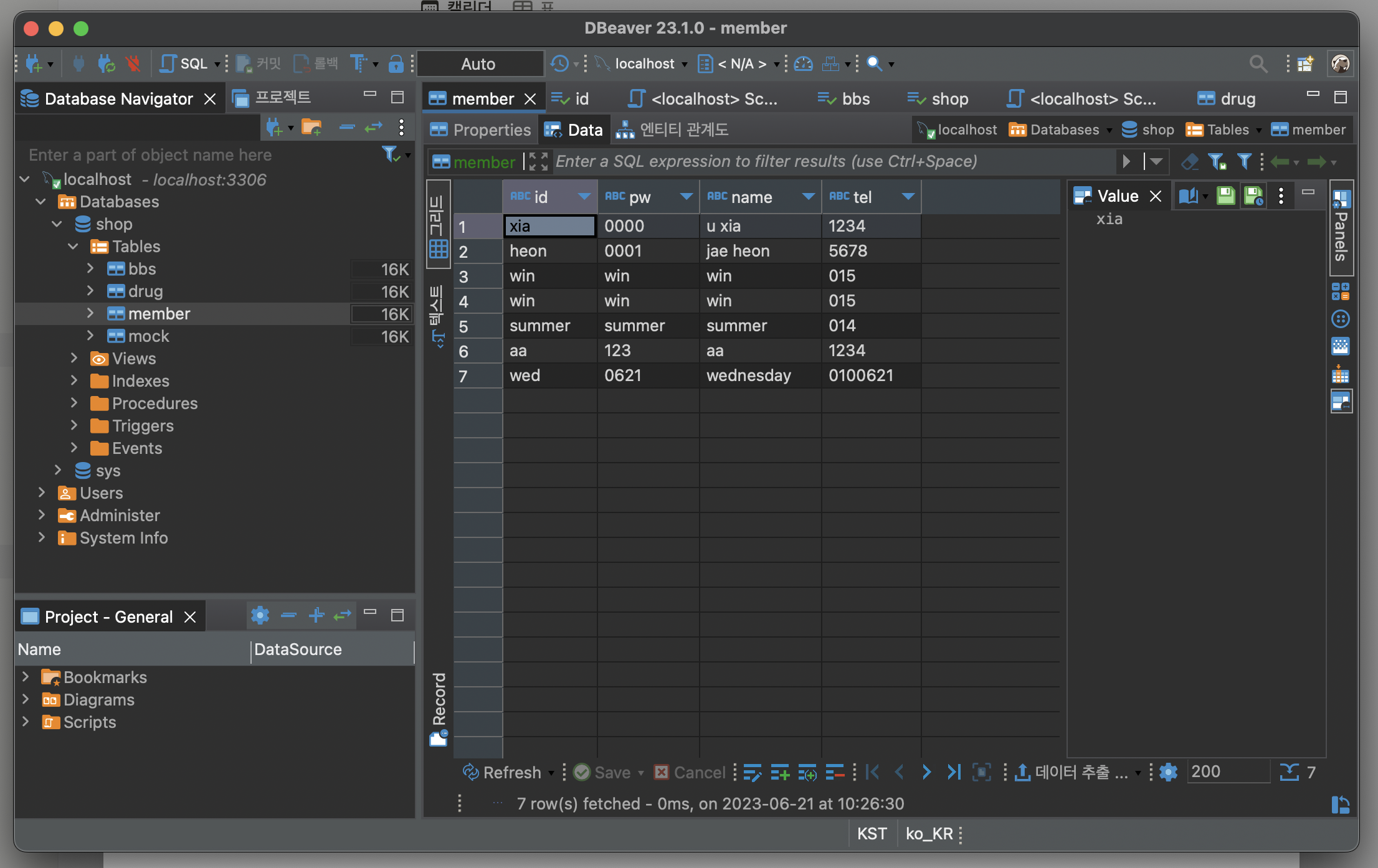Click the Database Navigator filter funnel icon

(x=390, y=154)
